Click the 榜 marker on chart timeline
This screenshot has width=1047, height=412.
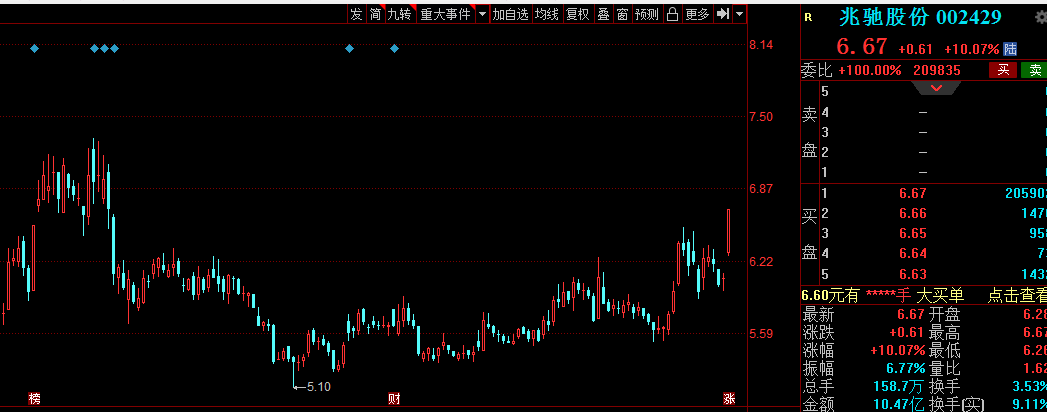(35, 399)
